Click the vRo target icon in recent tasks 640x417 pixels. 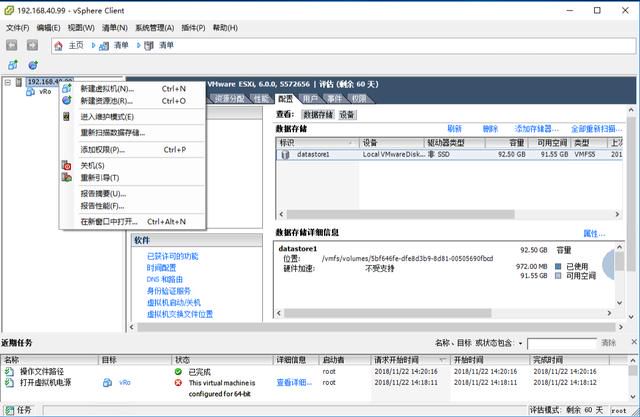click(x=107, y=383)
